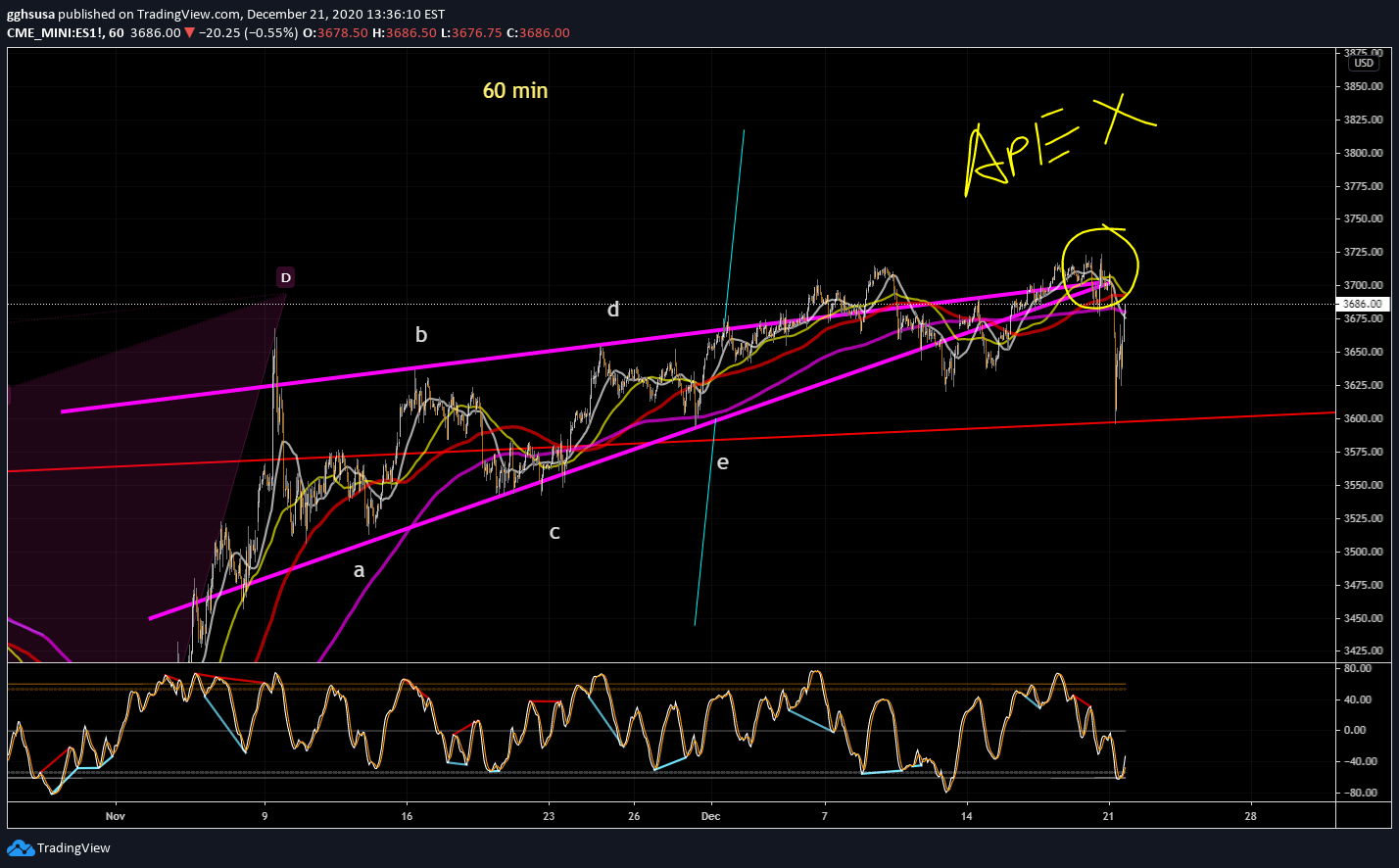
Task: Click price axis label 3450.00
Action: (1364, 618)
